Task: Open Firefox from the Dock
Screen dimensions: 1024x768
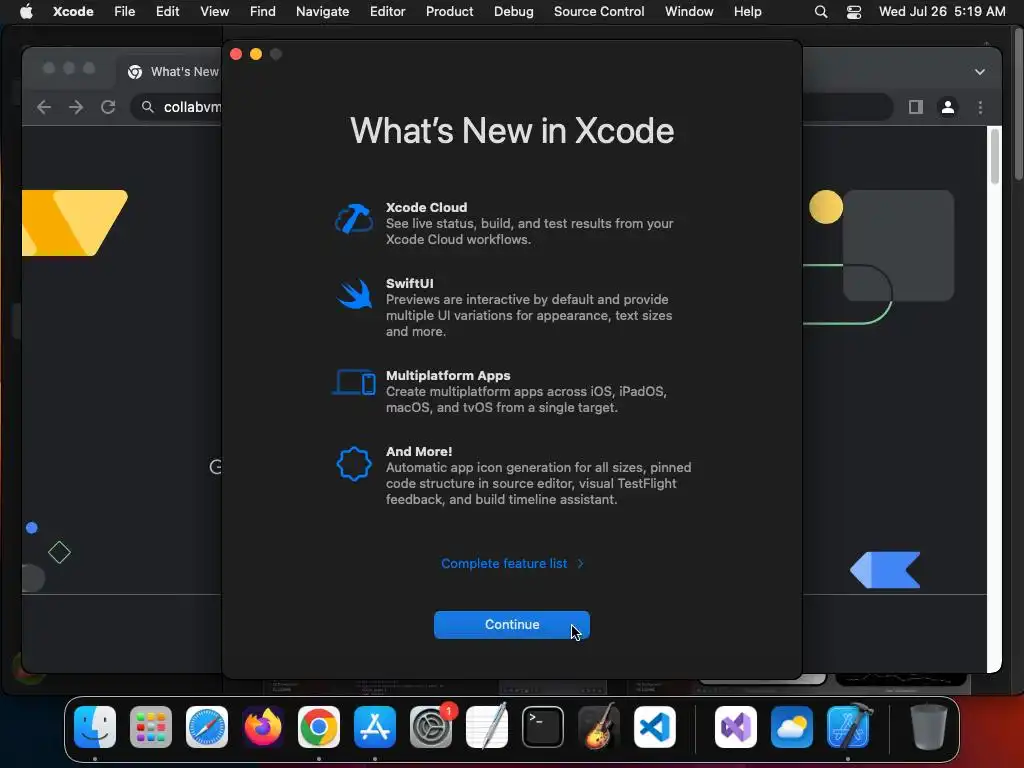Action: click(263, 727)
